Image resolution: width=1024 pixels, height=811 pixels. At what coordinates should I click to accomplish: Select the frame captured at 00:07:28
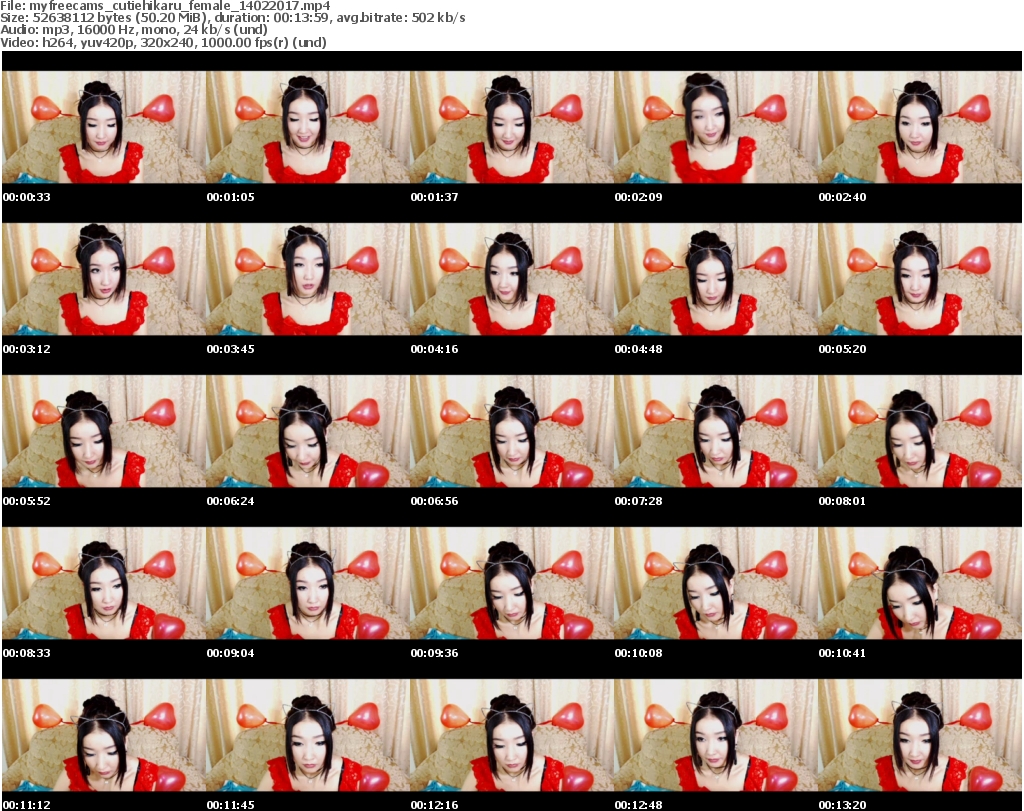(x=716, y=432)
